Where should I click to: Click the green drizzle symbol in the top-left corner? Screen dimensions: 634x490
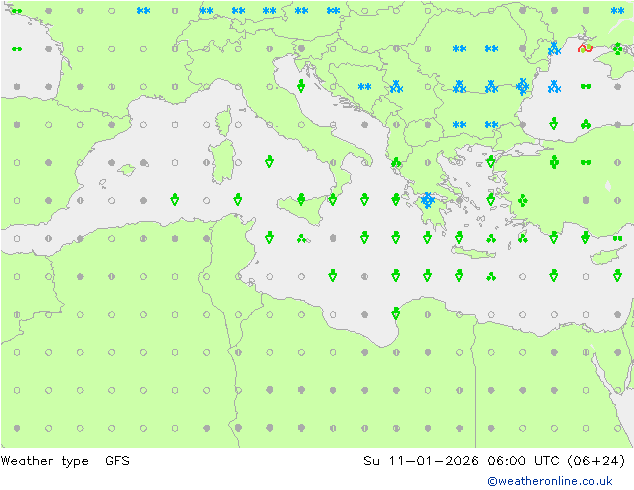(17, 11)
